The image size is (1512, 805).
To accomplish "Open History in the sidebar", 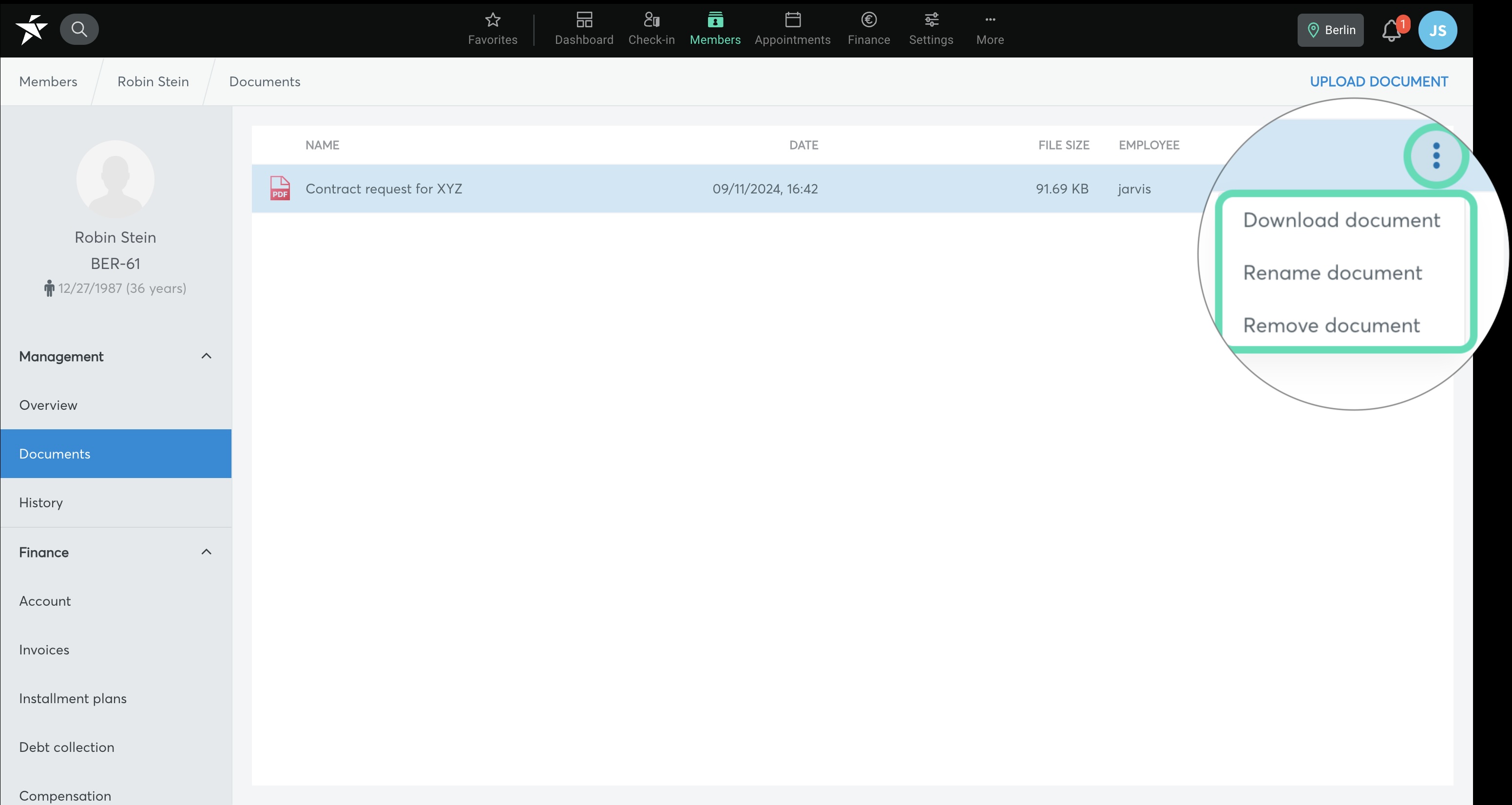I will [x=115, y=502].
